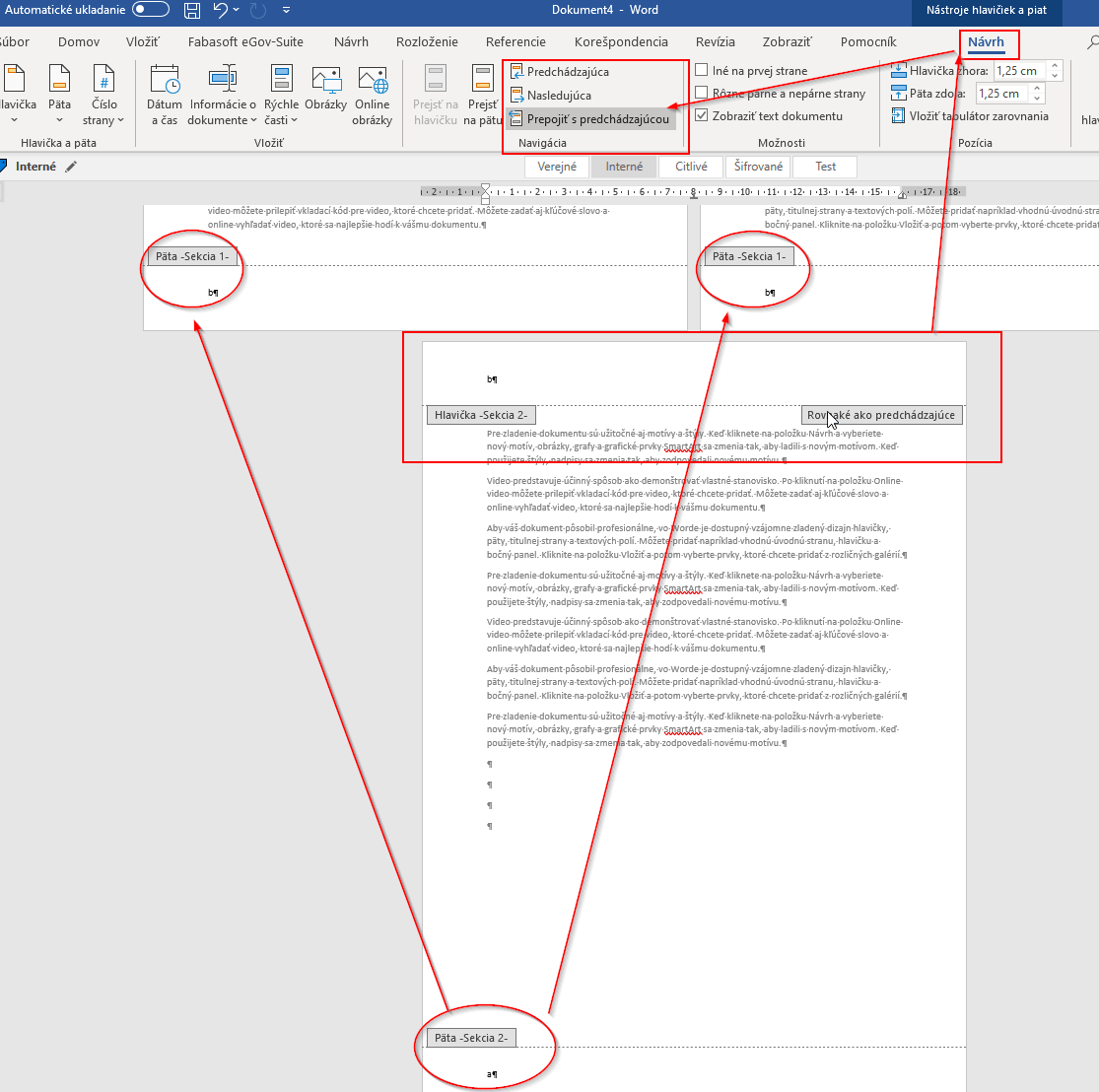
Task: Enable Rôzne párne a nepárne strany
Action: pyautogui.click(x=701, y=93)
